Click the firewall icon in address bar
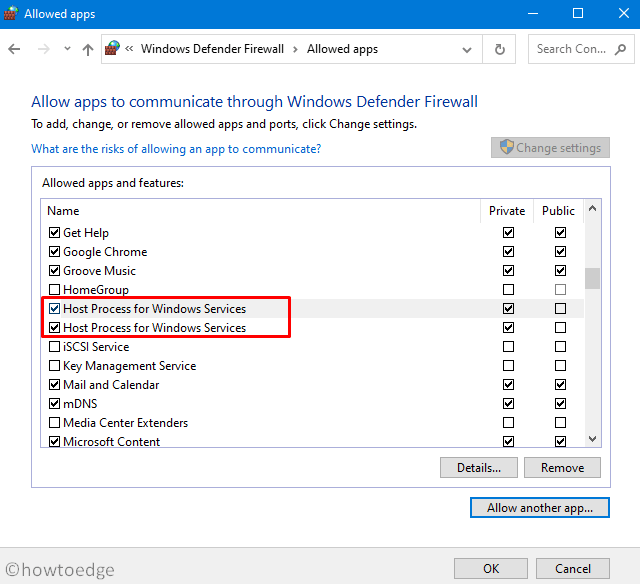Screen dimensions: 640x584 coord(113,48)
